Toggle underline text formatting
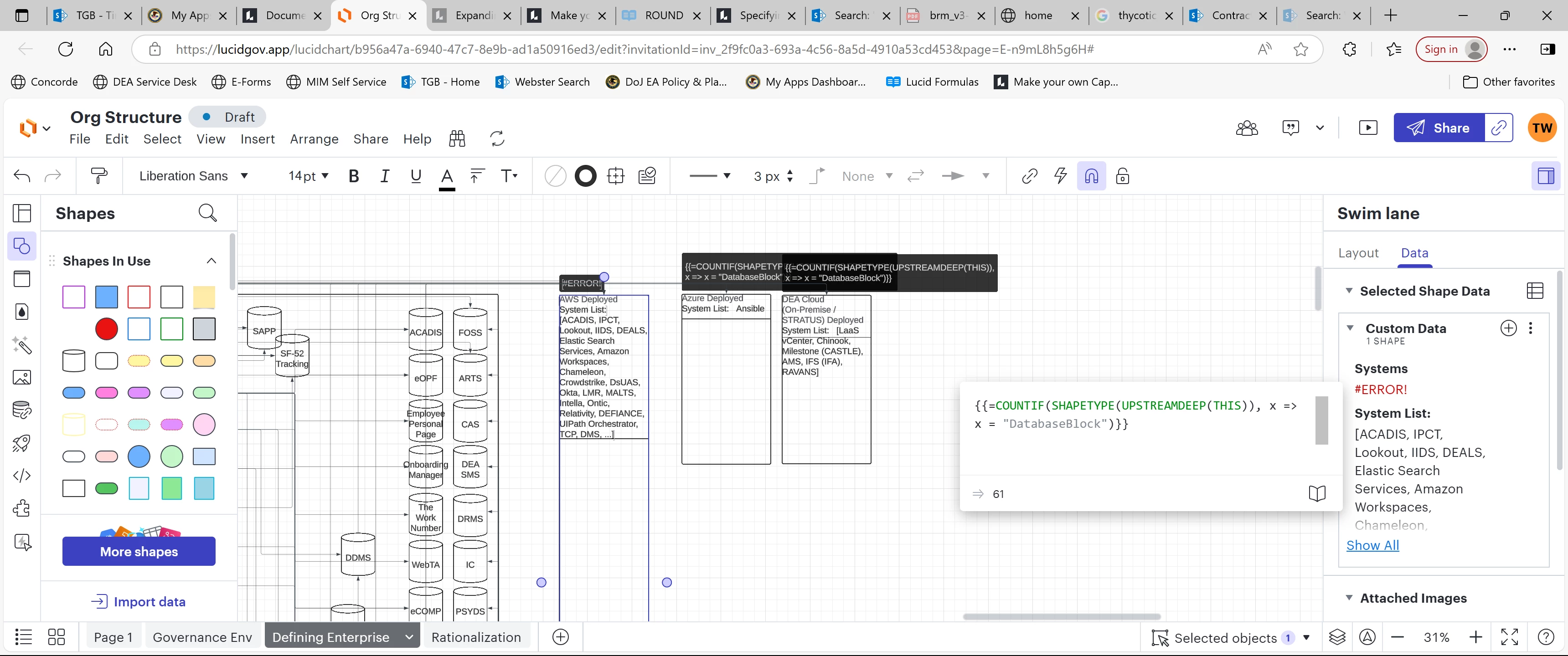The width and height of the screenshot is (1568, 656). pyautogui.click(x=416, y=176)
